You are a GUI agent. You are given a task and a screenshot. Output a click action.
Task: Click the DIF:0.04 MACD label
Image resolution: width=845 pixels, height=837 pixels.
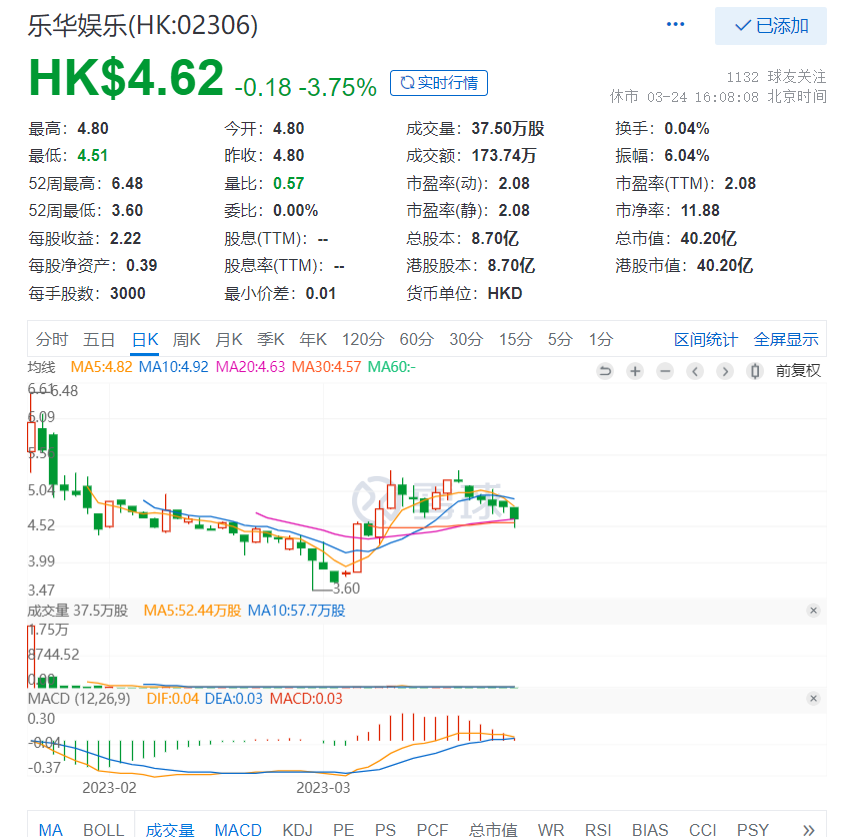pyautogui.click(x=172, y=699)
